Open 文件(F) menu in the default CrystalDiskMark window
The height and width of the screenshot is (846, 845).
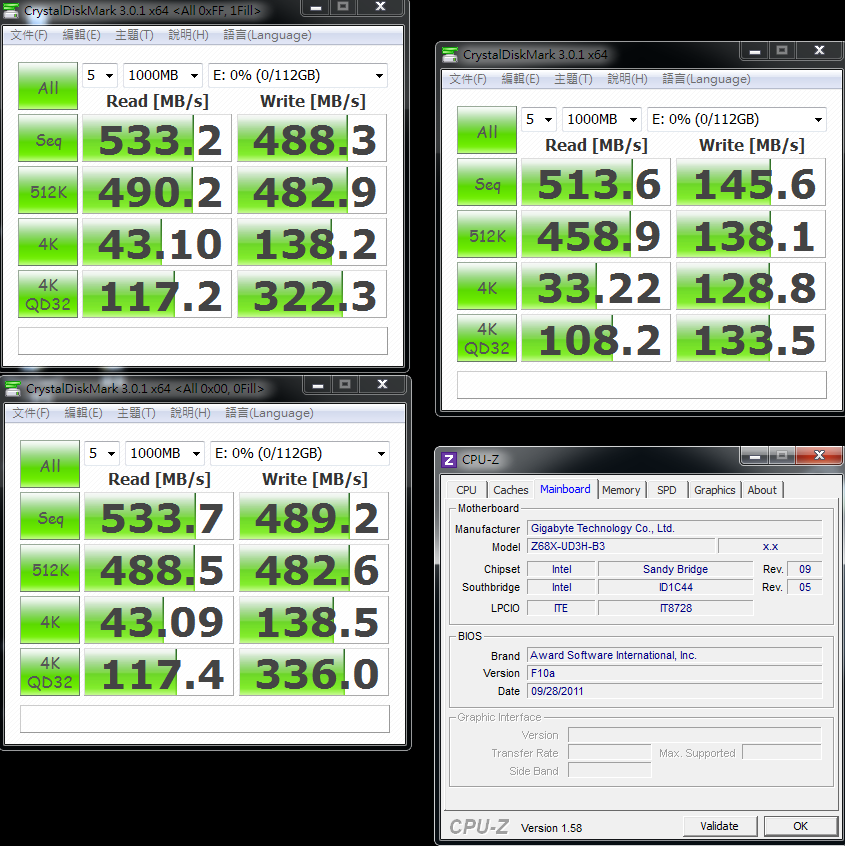pyautogui.click(x=468, y=79)
